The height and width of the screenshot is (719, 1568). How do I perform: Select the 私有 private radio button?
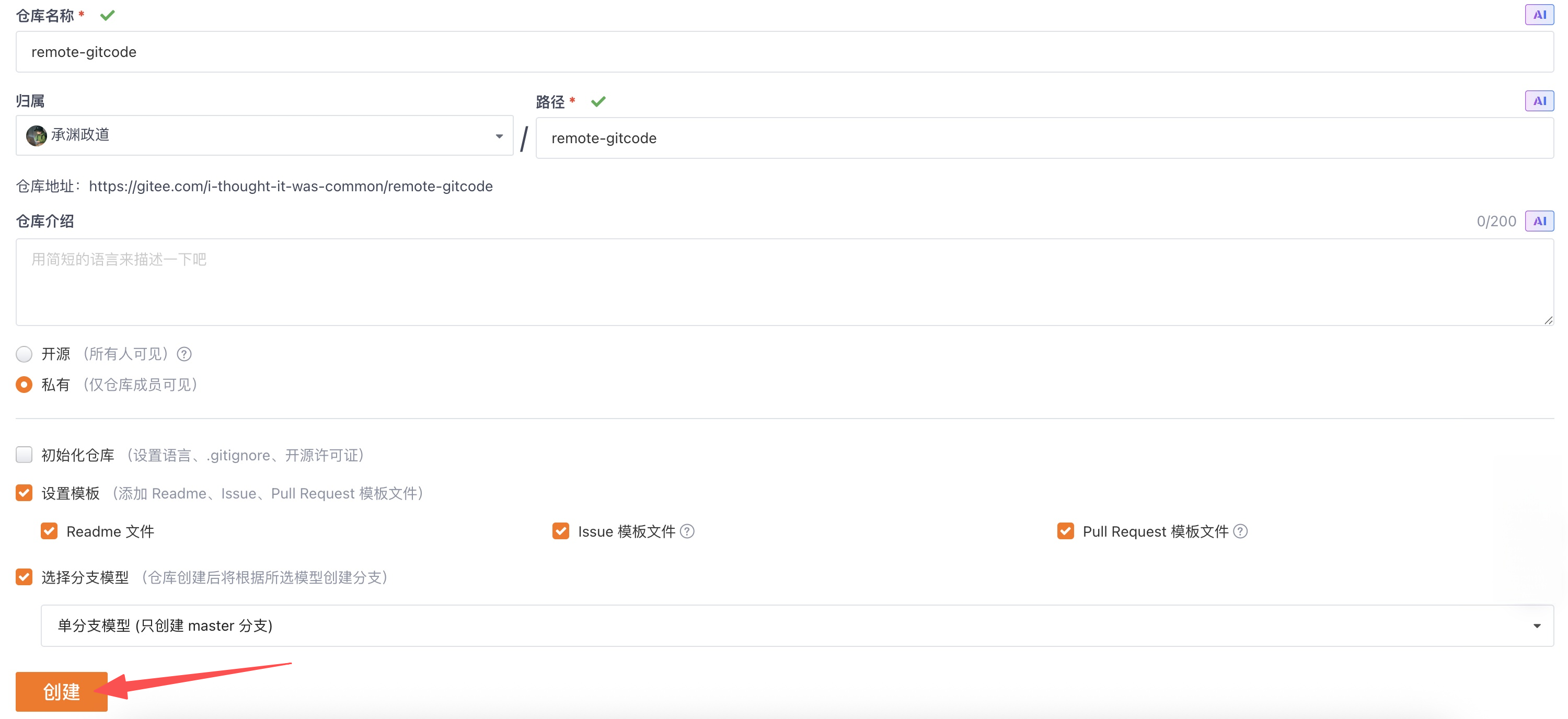pyautogui.click(x=24, y=385)
